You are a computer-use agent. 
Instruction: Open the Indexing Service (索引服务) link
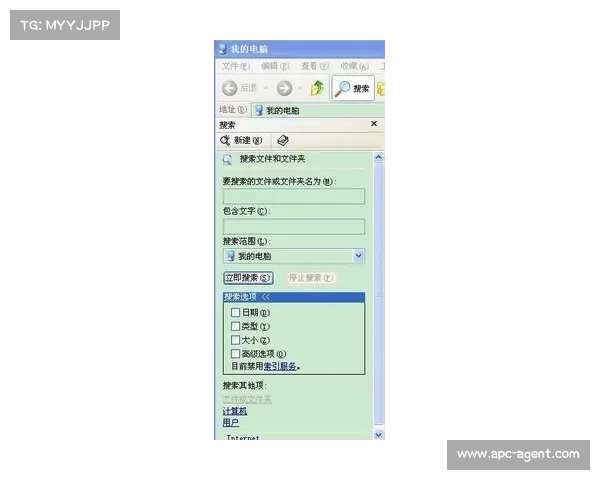280,366
